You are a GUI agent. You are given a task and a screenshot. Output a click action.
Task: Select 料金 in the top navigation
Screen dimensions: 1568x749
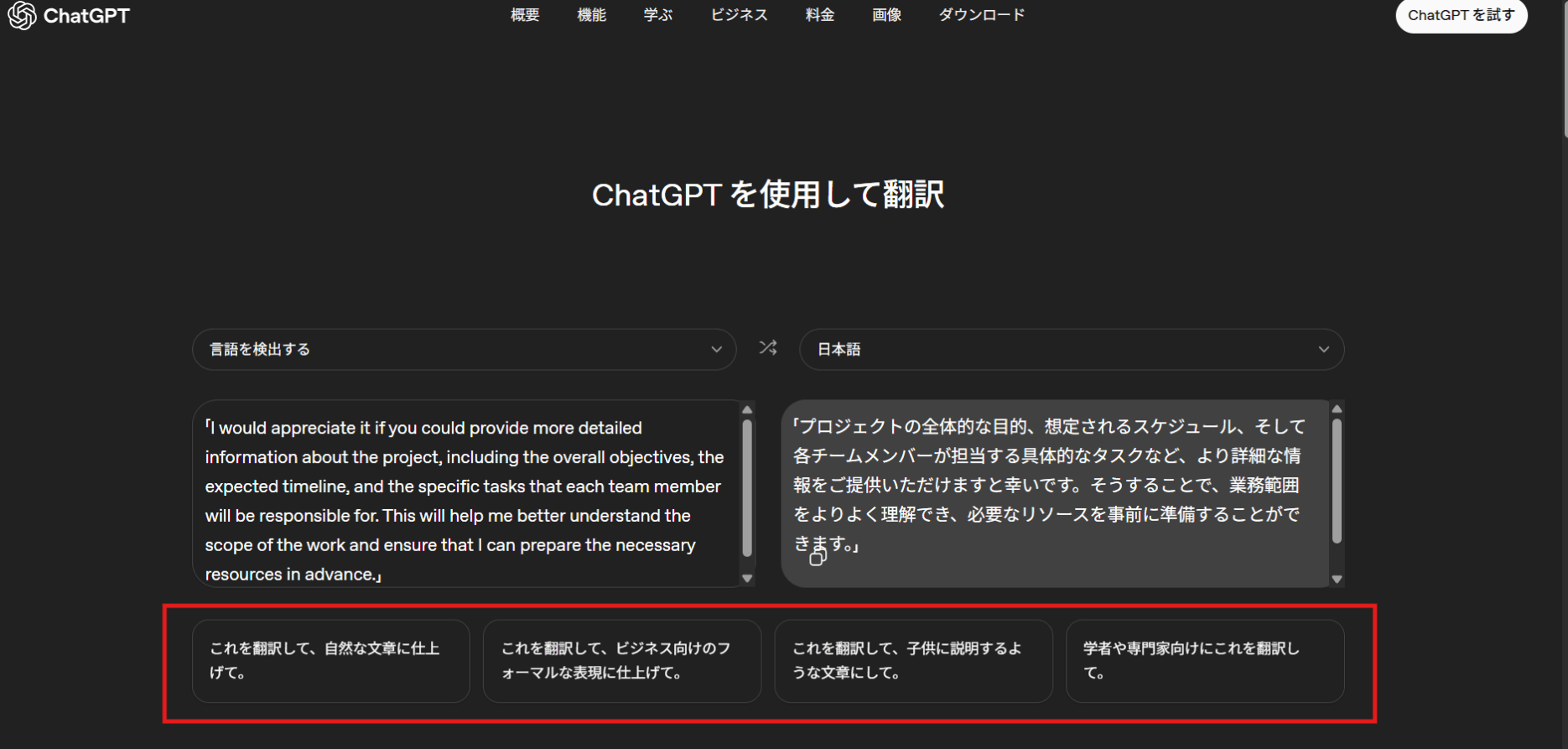coord(819,15)
